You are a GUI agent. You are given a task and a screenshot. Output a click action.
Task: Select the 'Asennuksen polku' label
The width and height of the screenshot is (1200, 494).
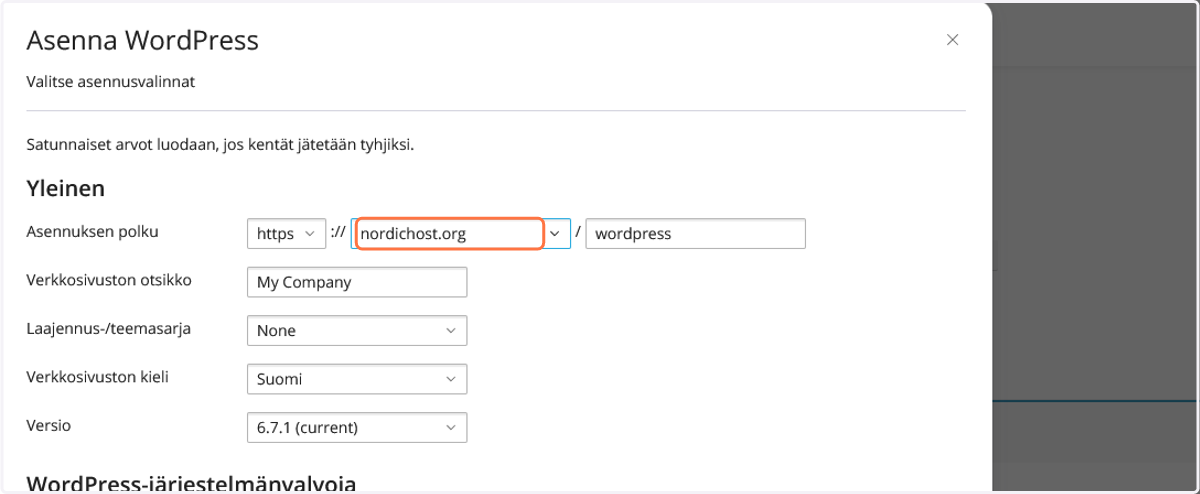92,232
